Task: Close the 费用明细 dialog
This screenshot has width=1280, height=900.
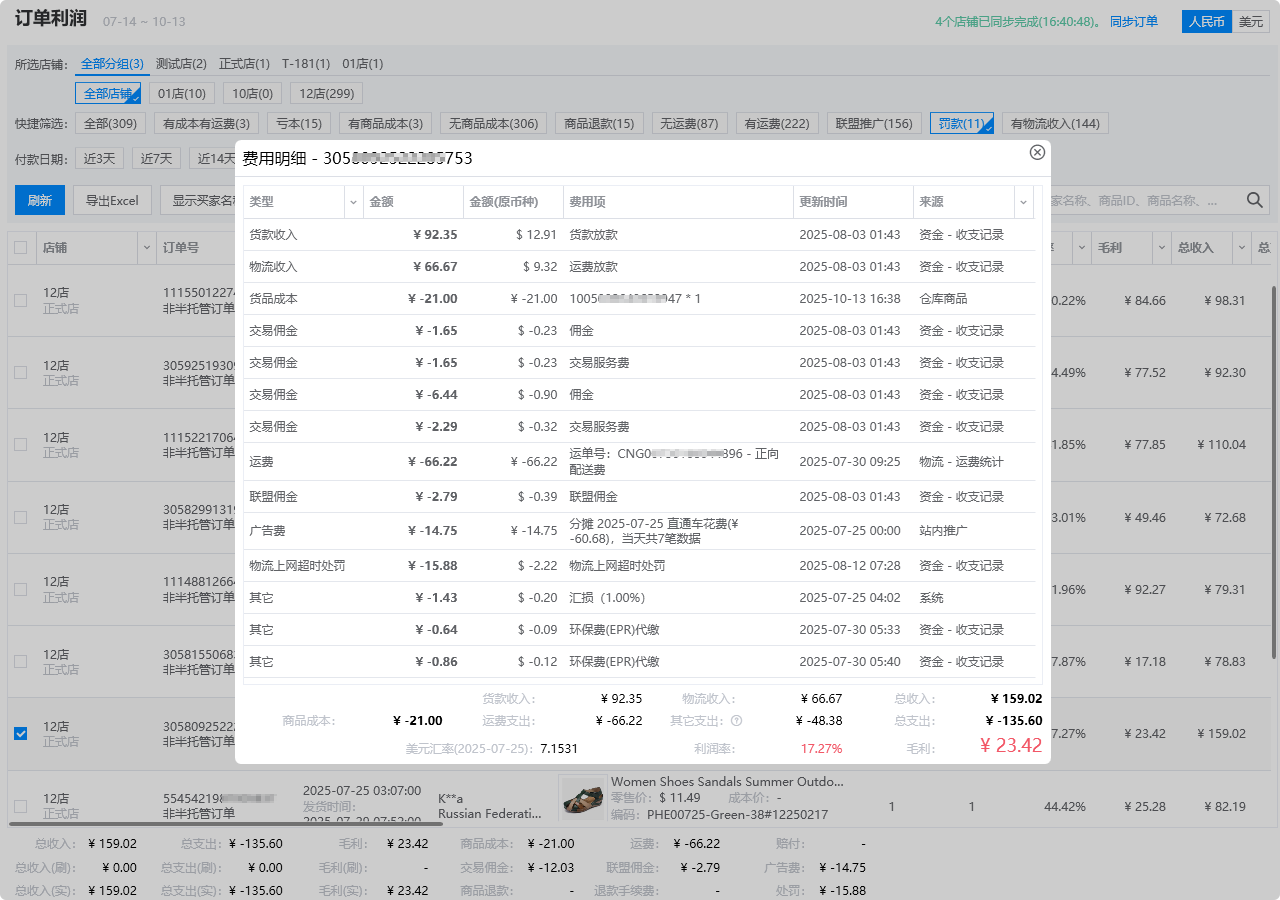Action: 1037,152
